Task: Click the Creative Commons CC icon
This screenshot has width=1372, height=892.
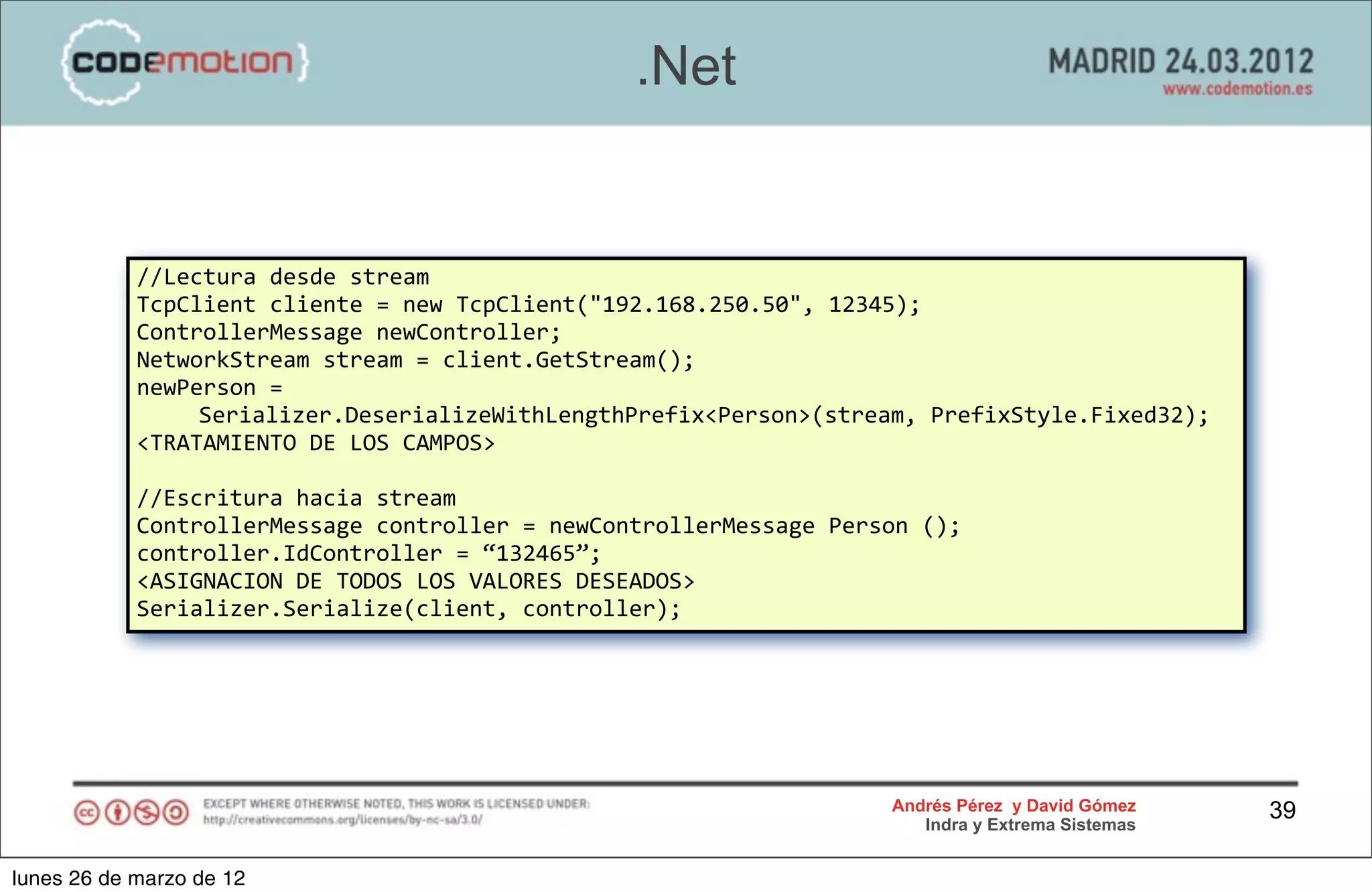Action: coord(87,813)
